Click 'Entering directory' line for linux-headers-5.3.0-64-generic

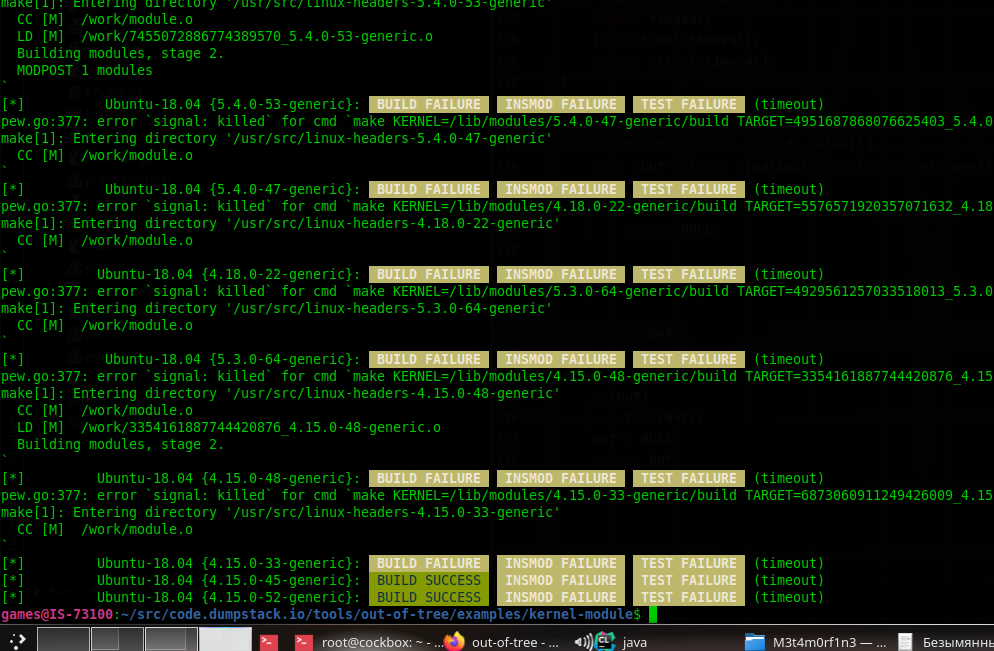pos(276,308)
